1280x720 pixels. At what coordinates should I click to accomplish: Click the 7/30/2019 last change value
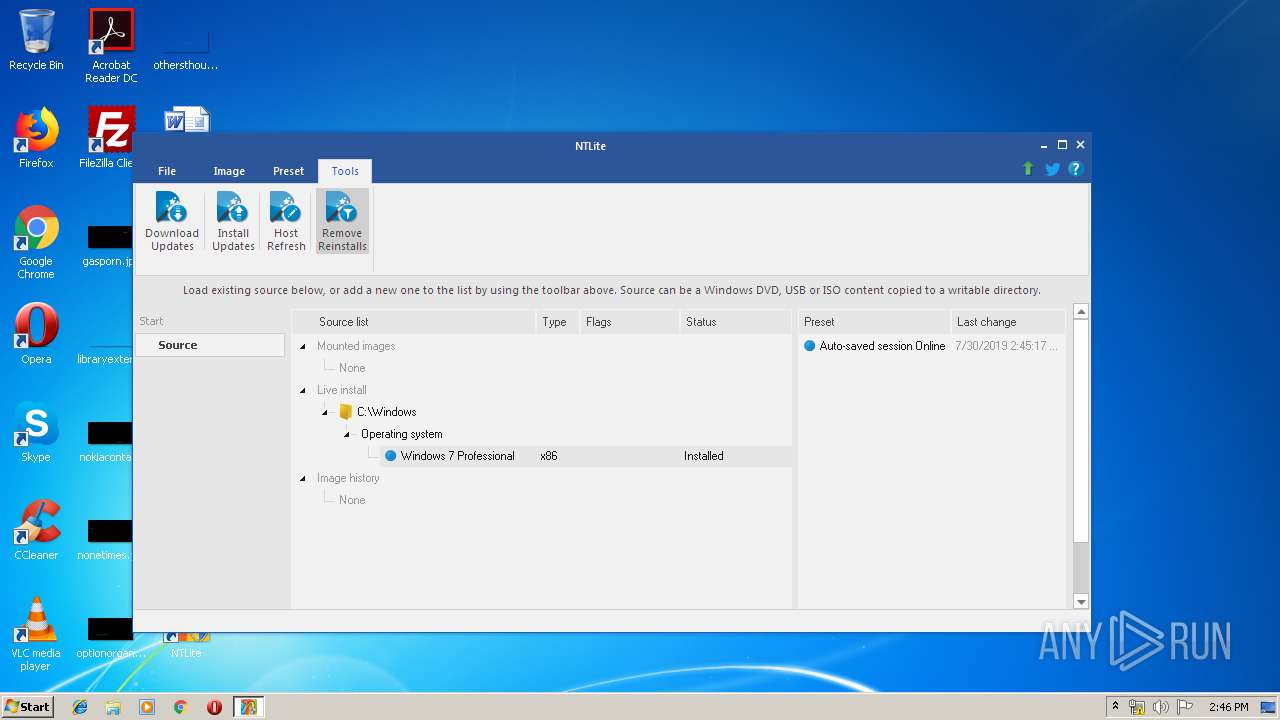coord(1006,346)
